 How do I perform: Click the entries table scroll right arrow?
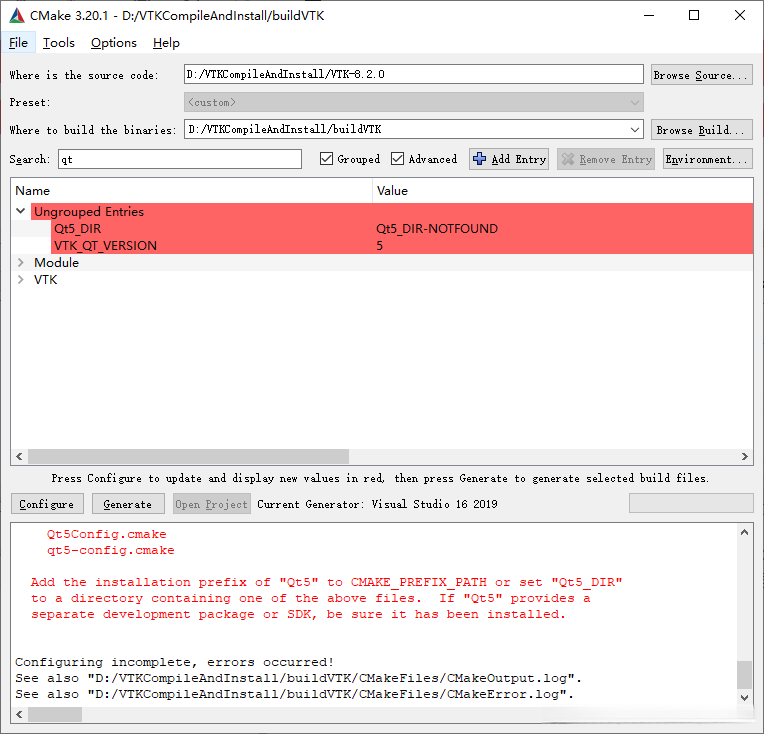(x=745, y=456)
